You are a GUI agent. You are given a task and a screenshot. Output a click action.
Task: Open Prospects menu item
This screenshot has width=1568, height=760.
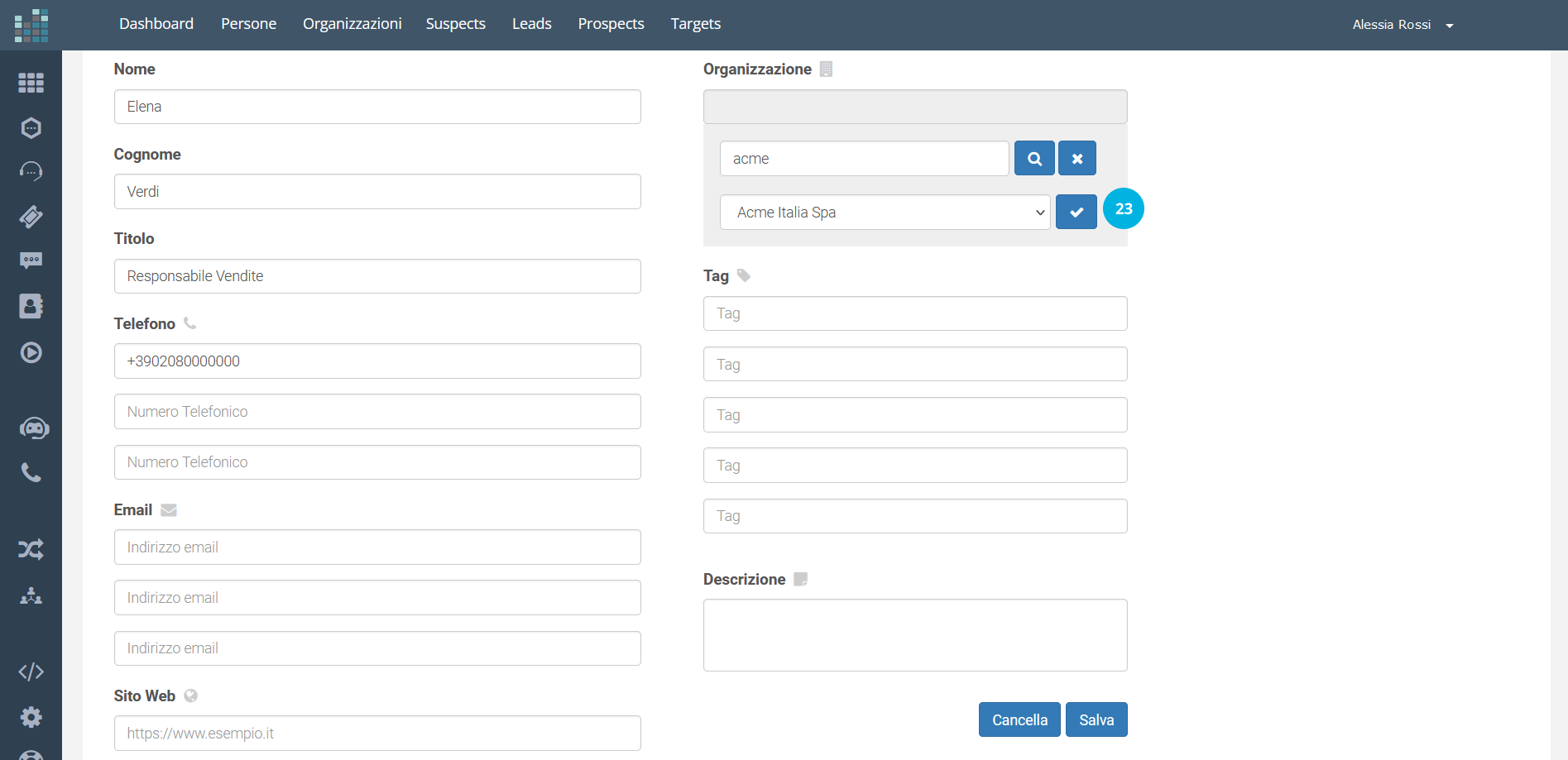[x=611, y=24]
